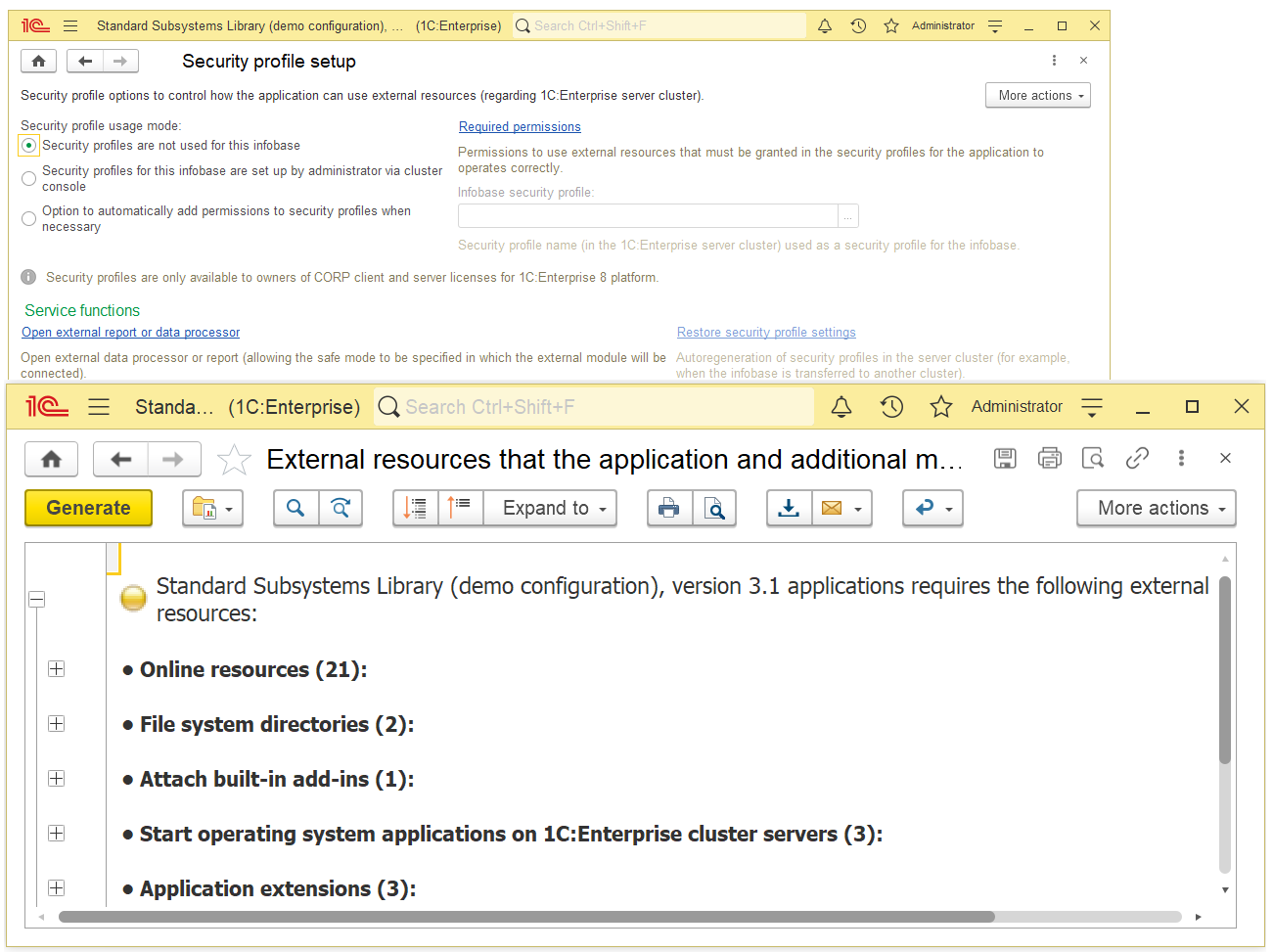This screenshot has height=952, width=1273.
Task: Click the Generate button
Action: click(x=88, y=508)
